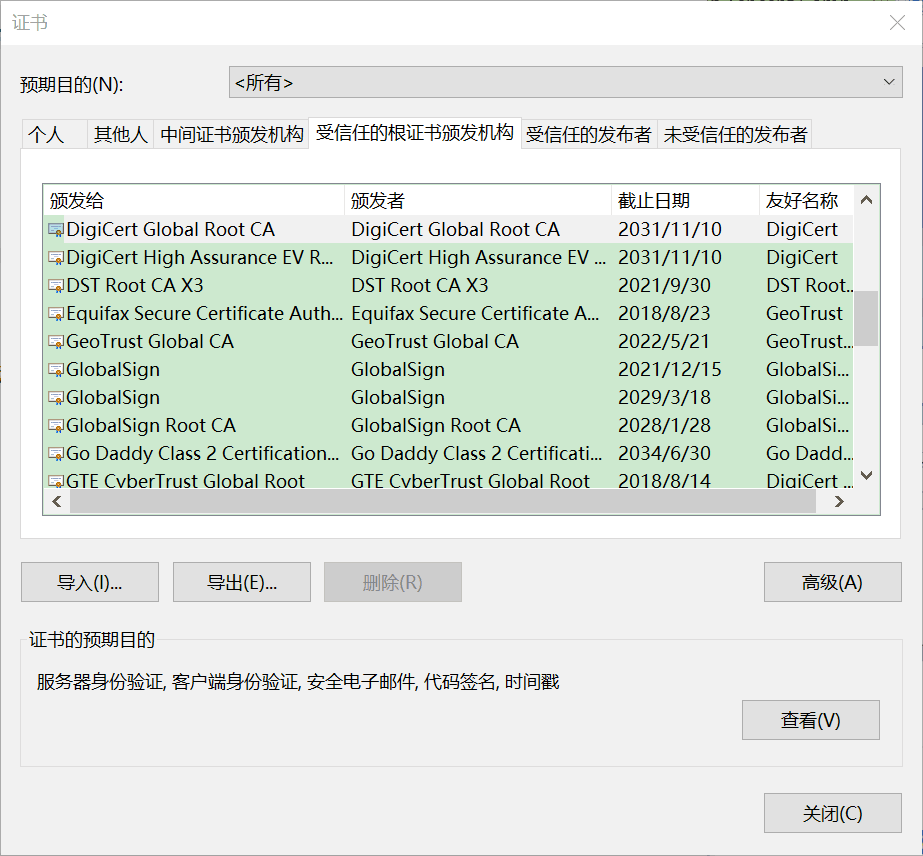Select the GeoTrust Global CA entry

tap(449, 341)
